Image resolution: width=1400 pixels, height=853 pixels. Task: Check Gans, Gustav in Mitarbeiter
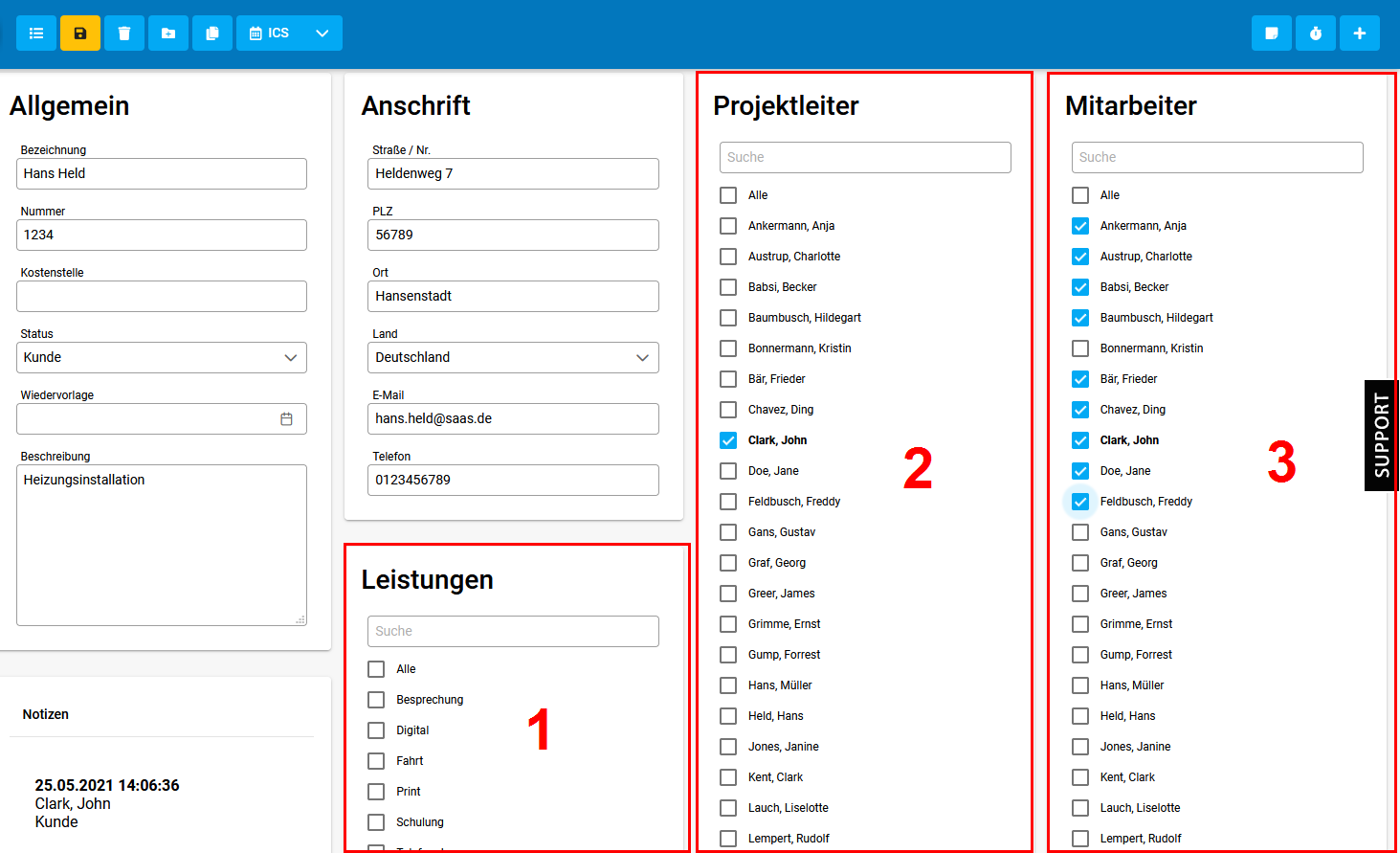tap(1080, 532)
